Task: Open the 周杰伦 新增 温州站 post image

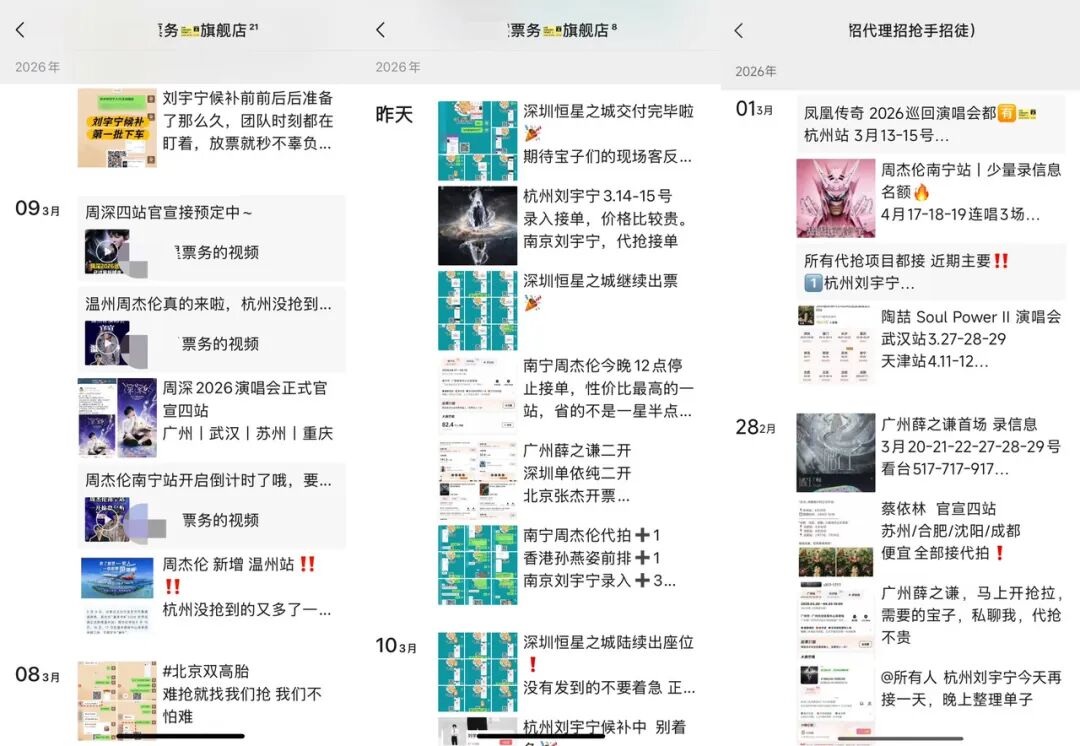Action: [x=117, y=594]
